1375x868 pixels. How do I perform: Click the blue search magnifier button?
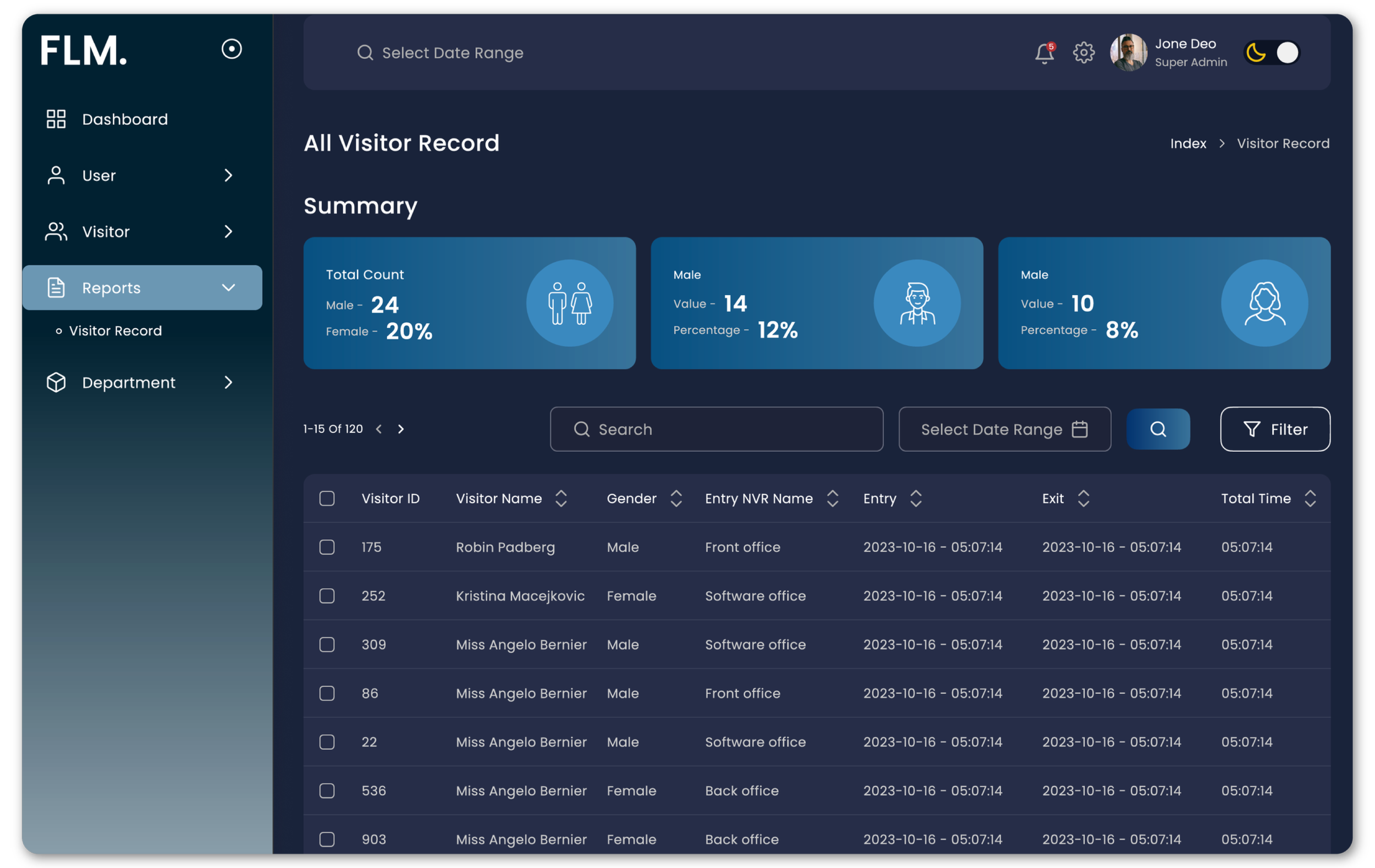click(1157, 429)
